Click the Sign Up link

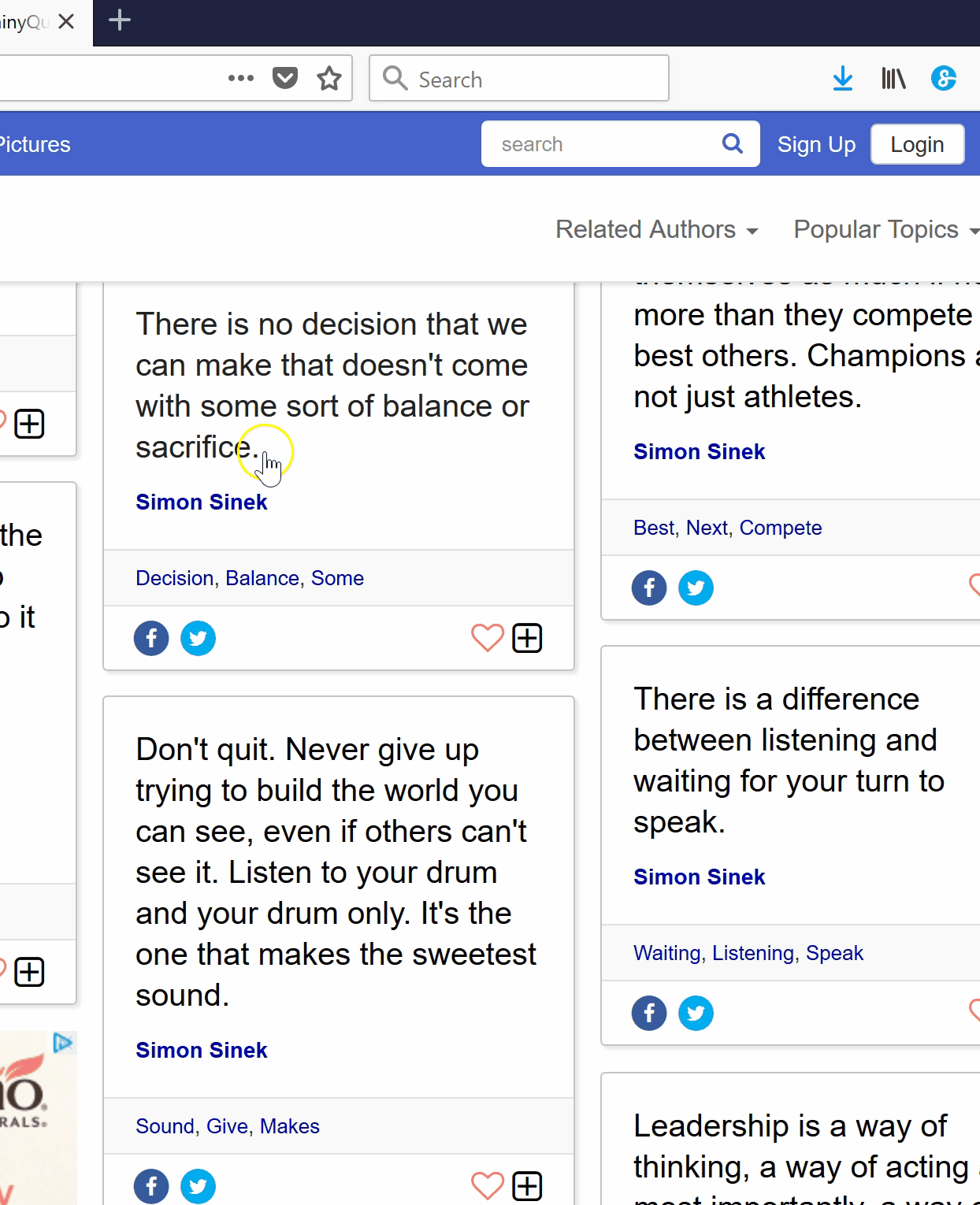[x=816, y=145]
